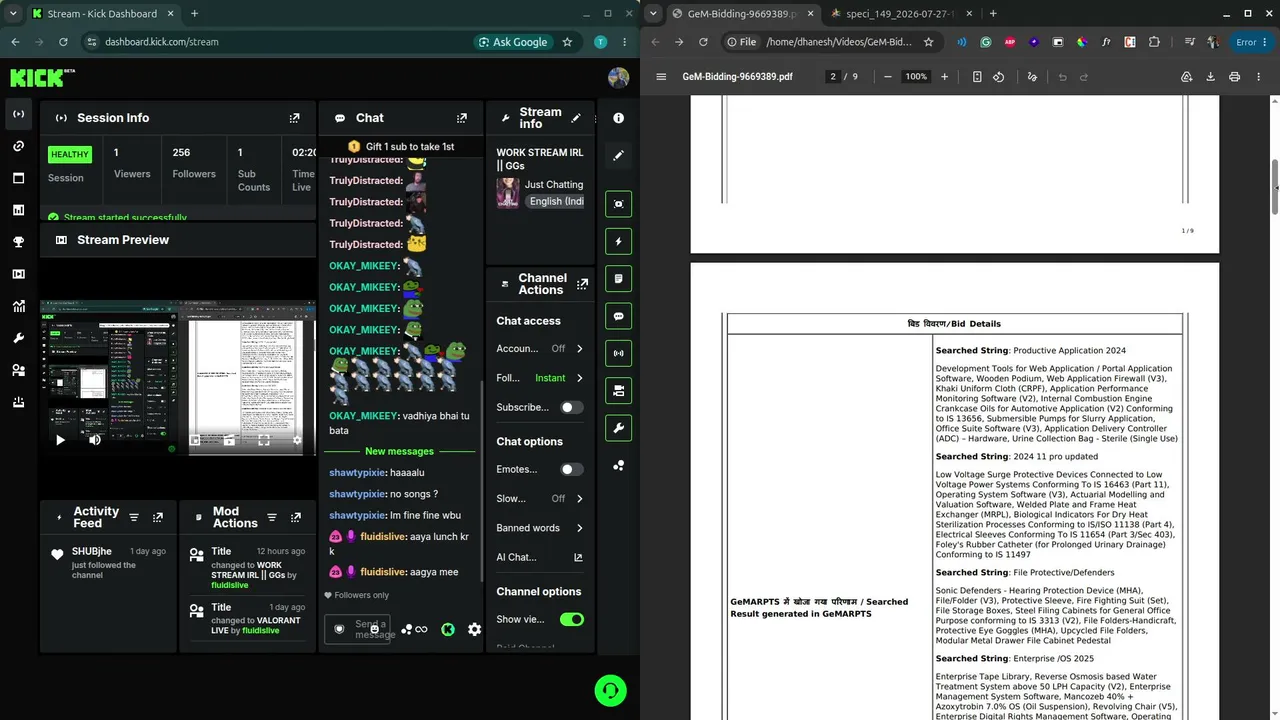The width and height of the screenshot is (1280, 720).
Task: Expand the Slow mode option
Action: point(540,498)
